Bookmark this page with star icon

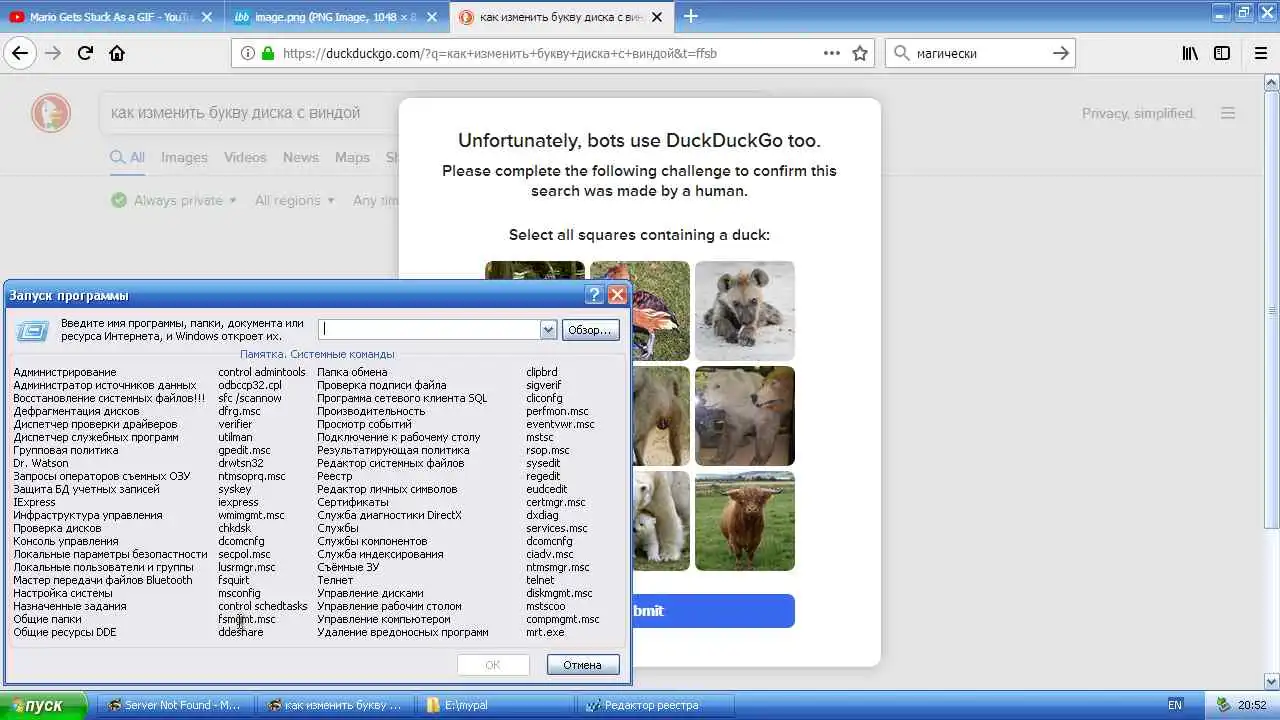pyautogui.click(x=860, y=53)
